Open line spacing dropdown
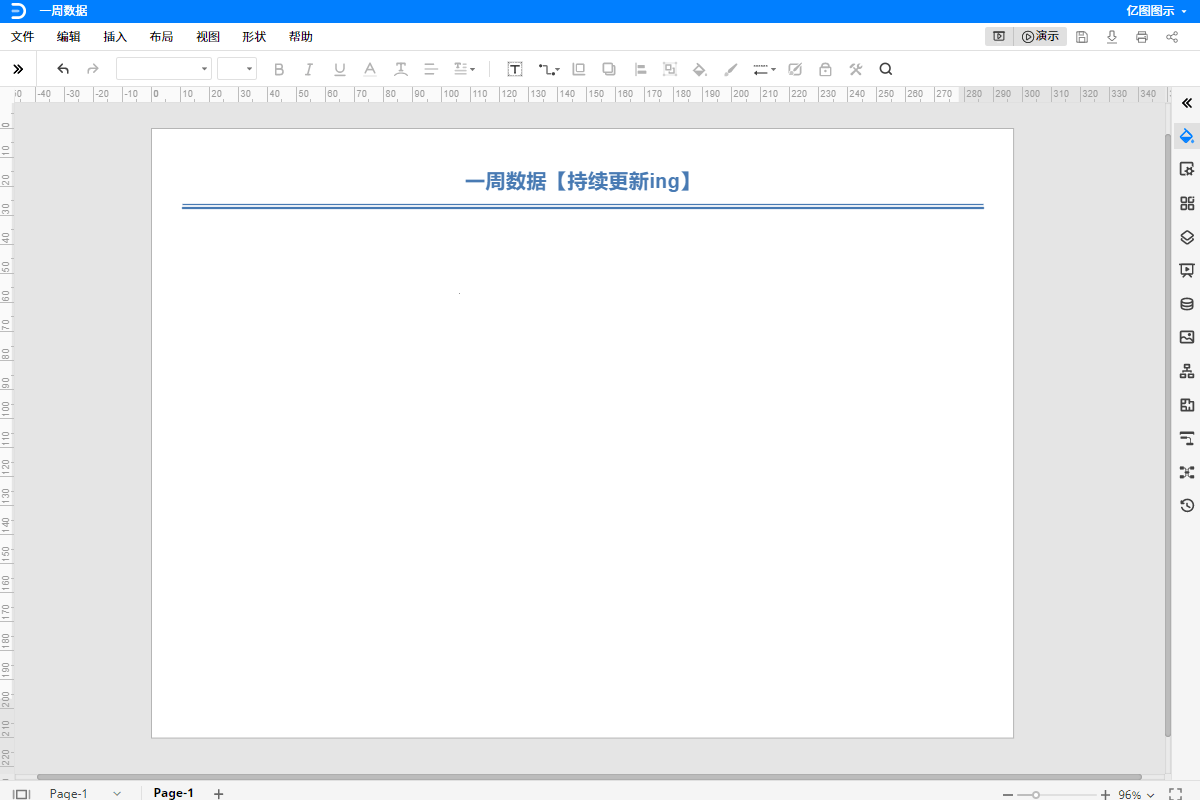This screenshot has height=800, width=1200. [x=464, y=69]
